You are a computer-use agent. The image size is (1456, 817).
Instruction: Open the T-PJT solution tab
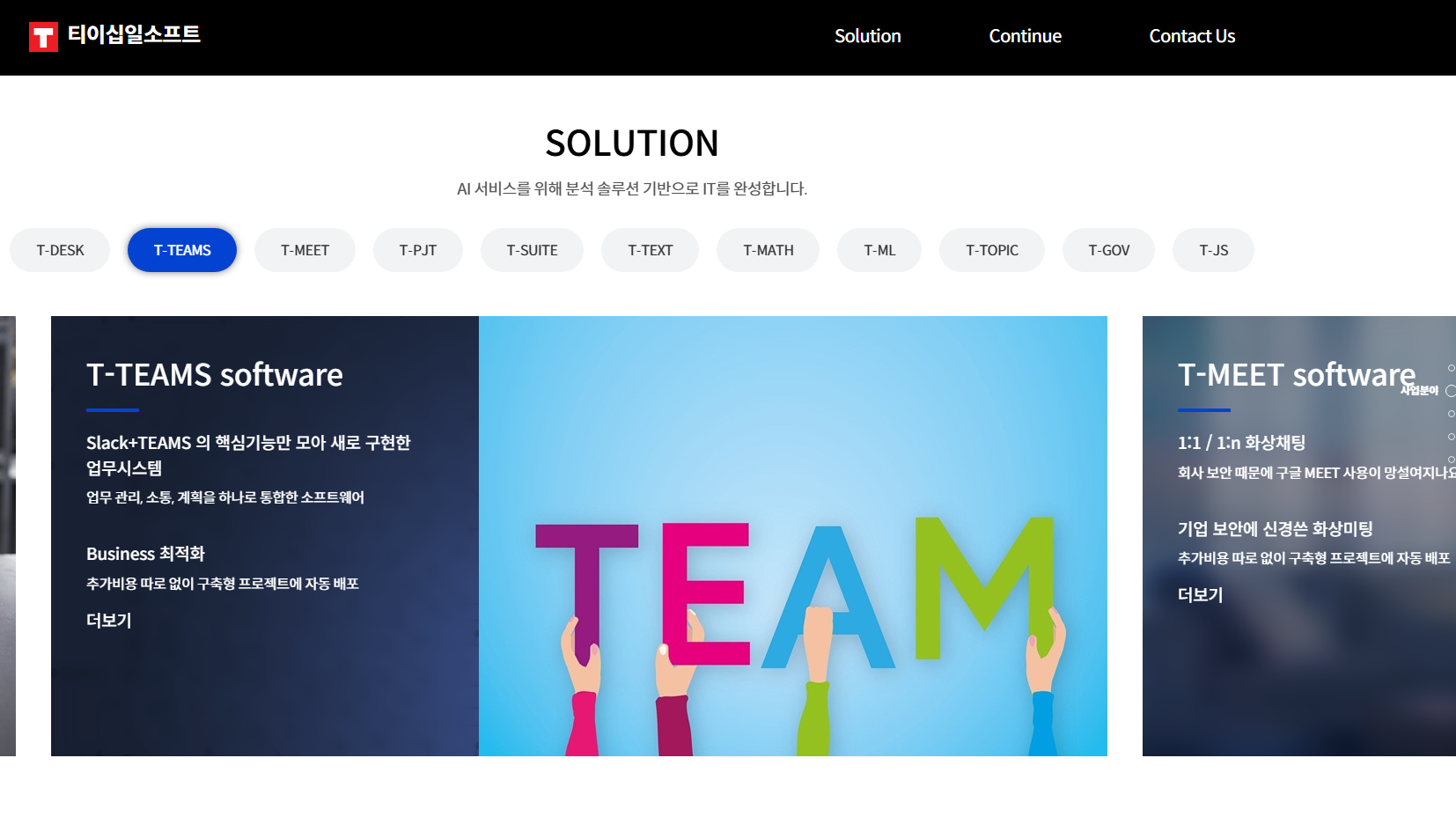417,250
